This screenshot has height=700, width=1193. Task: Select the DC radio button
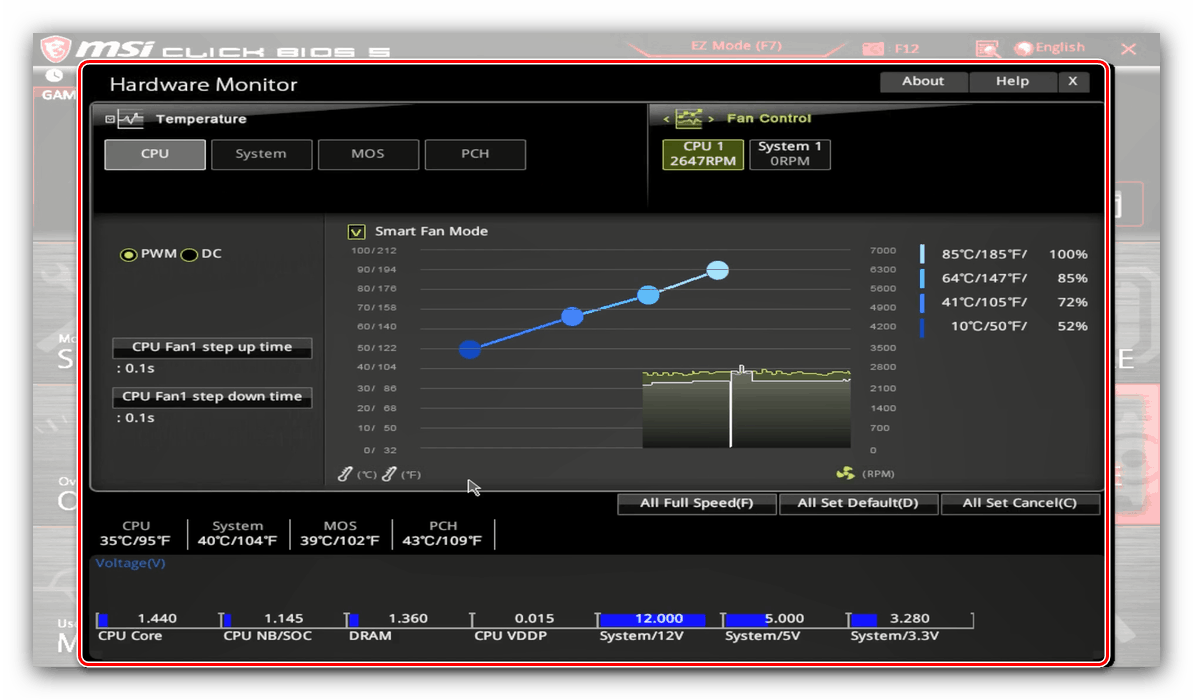click(x=189, y=254)
